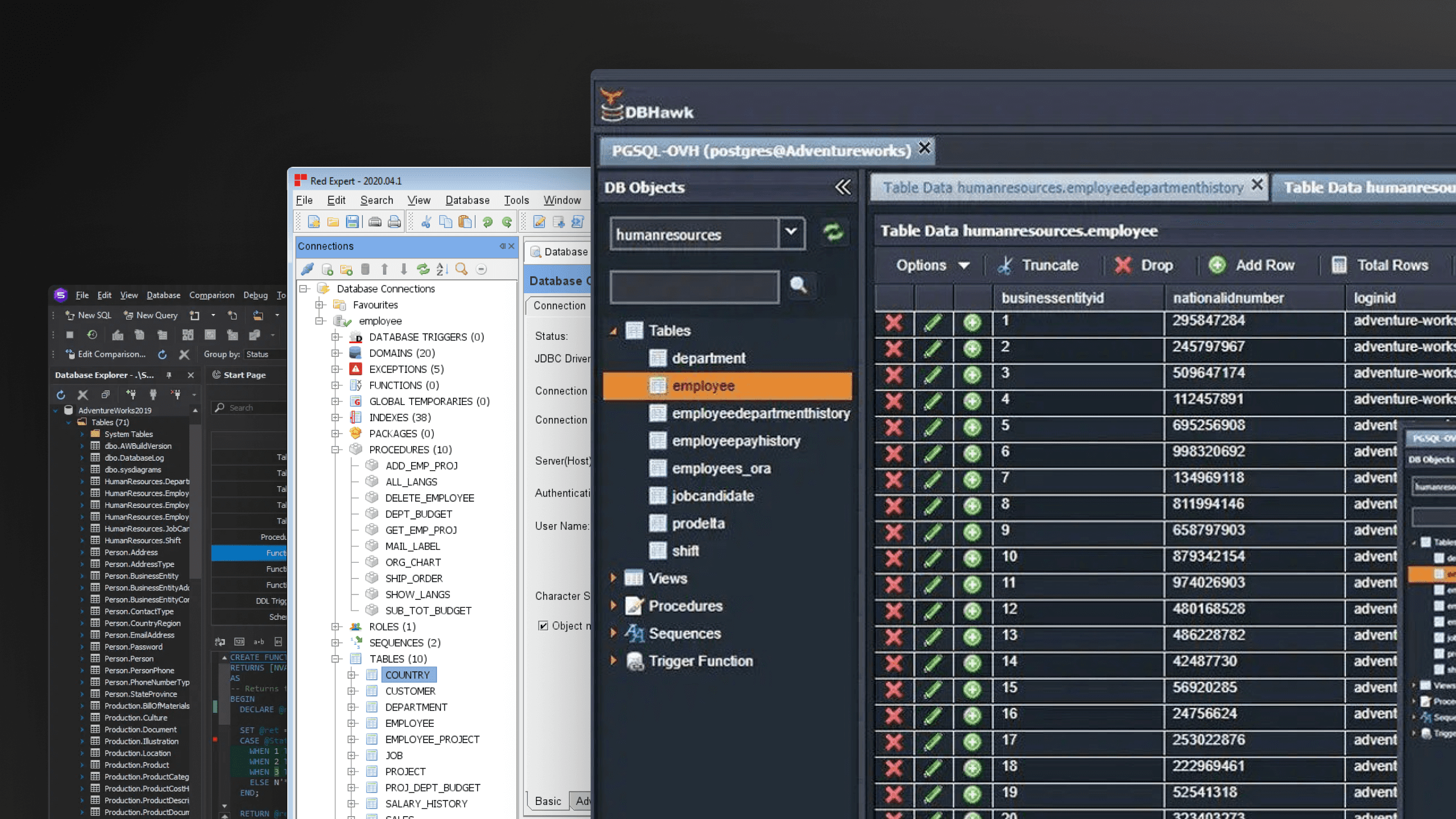Click the DB Objects search magnifier icon

(798, 285)
